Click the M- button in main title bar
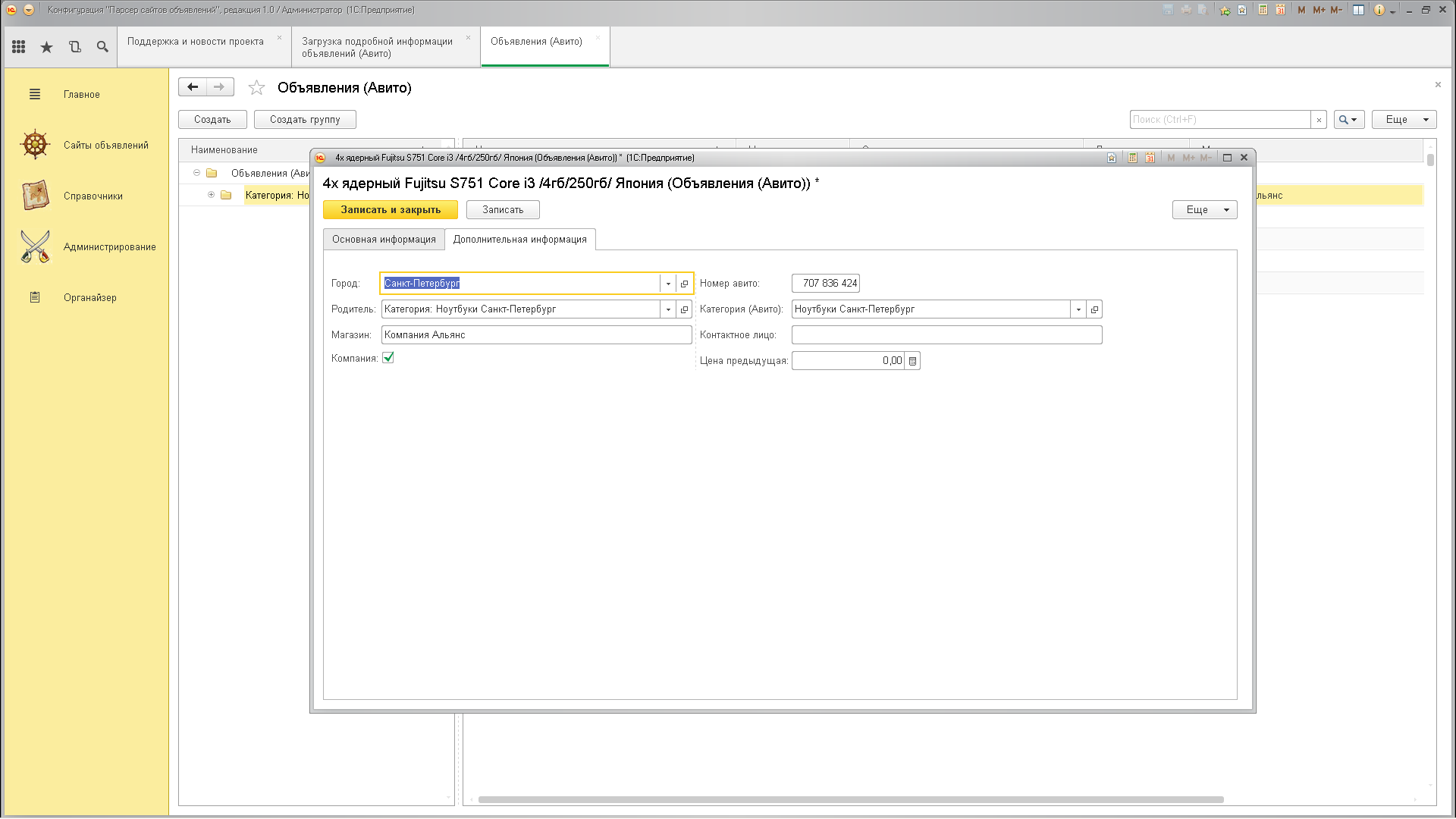Image resolution: width=1456 pixels, height=819 pixels. (x=1336, y=10)
